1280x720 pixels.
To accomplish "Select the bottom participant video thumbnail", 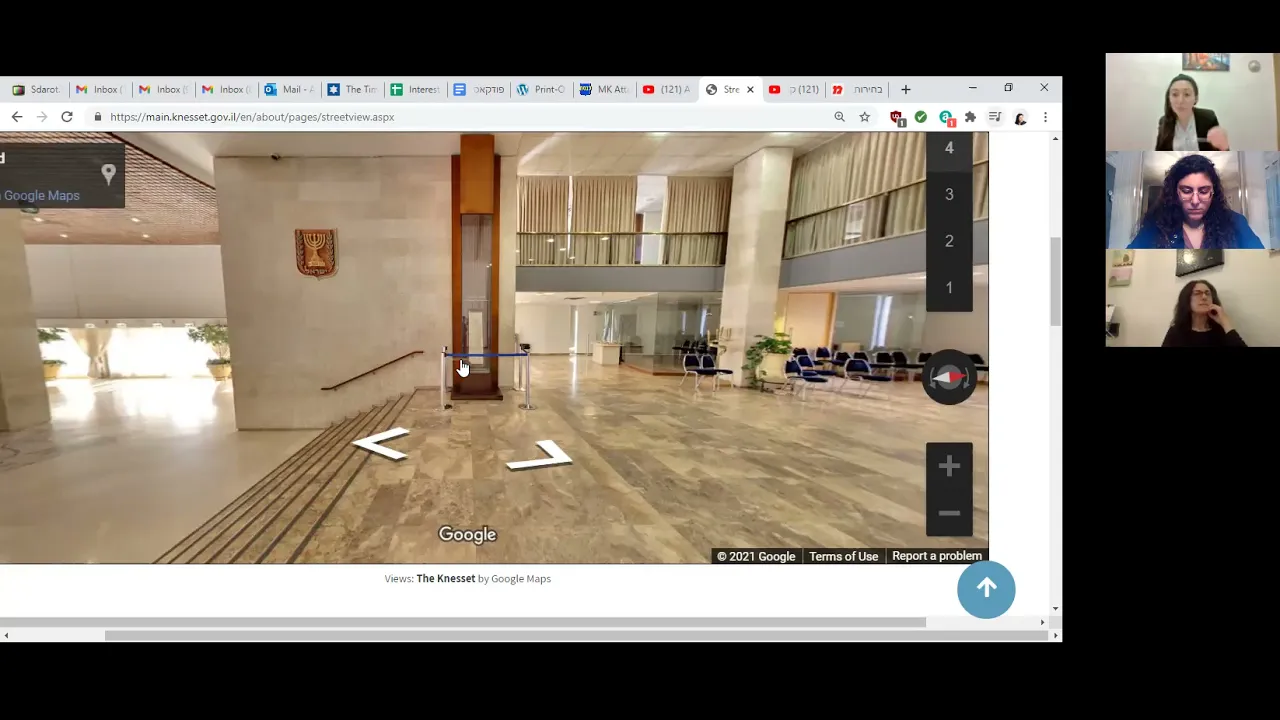I will click(1192, 298).
